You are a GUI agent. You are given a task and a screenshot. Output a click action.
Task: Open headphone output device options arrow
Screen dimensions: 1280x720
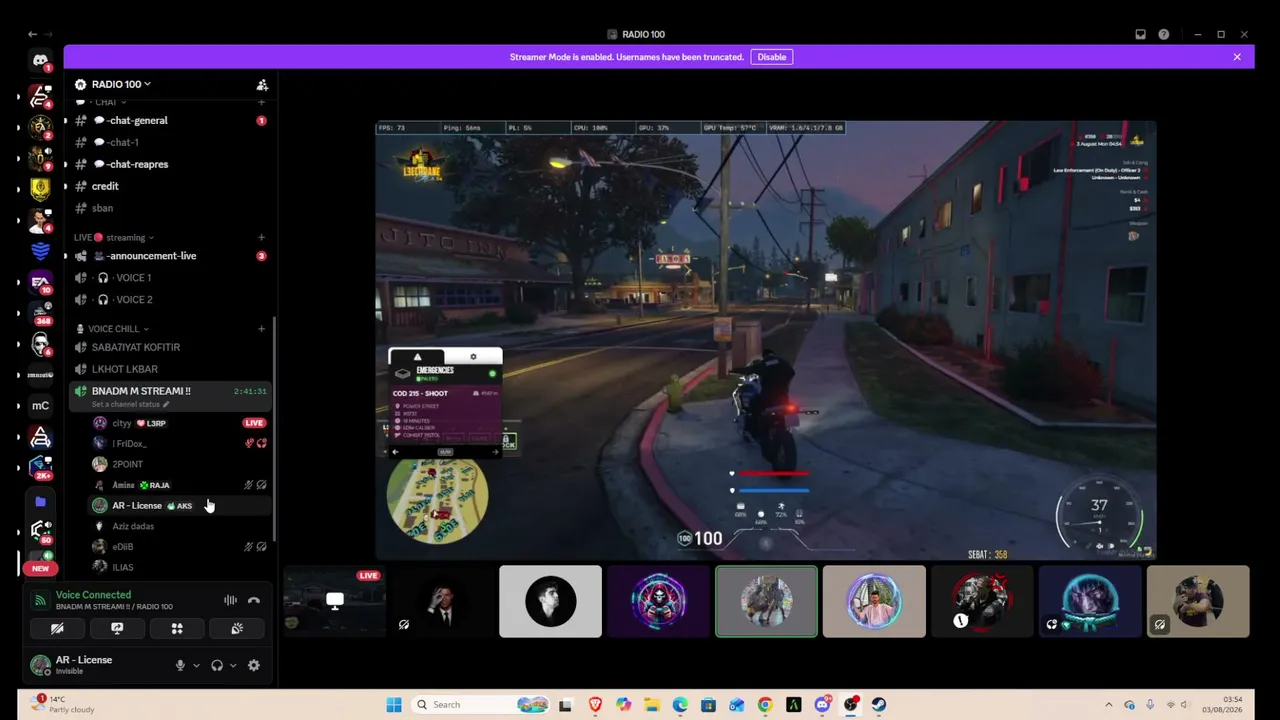click(x=233, y=665)
